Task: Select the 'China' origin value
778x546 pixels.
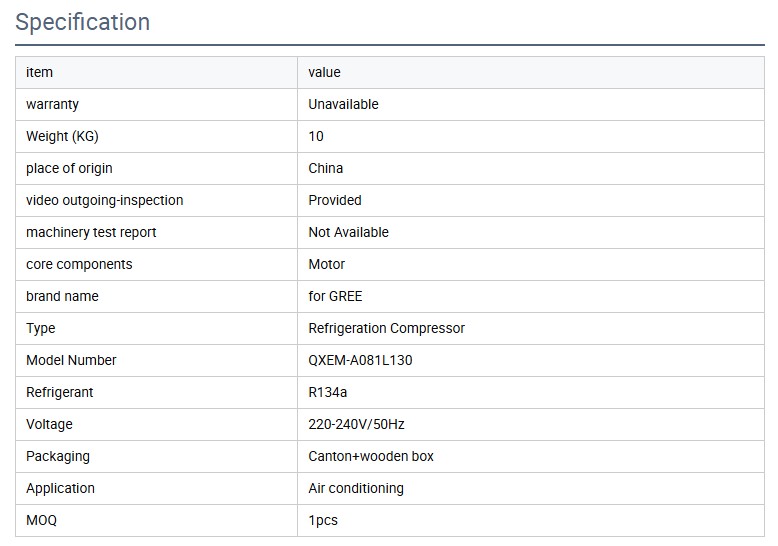Action: [326, 168]
